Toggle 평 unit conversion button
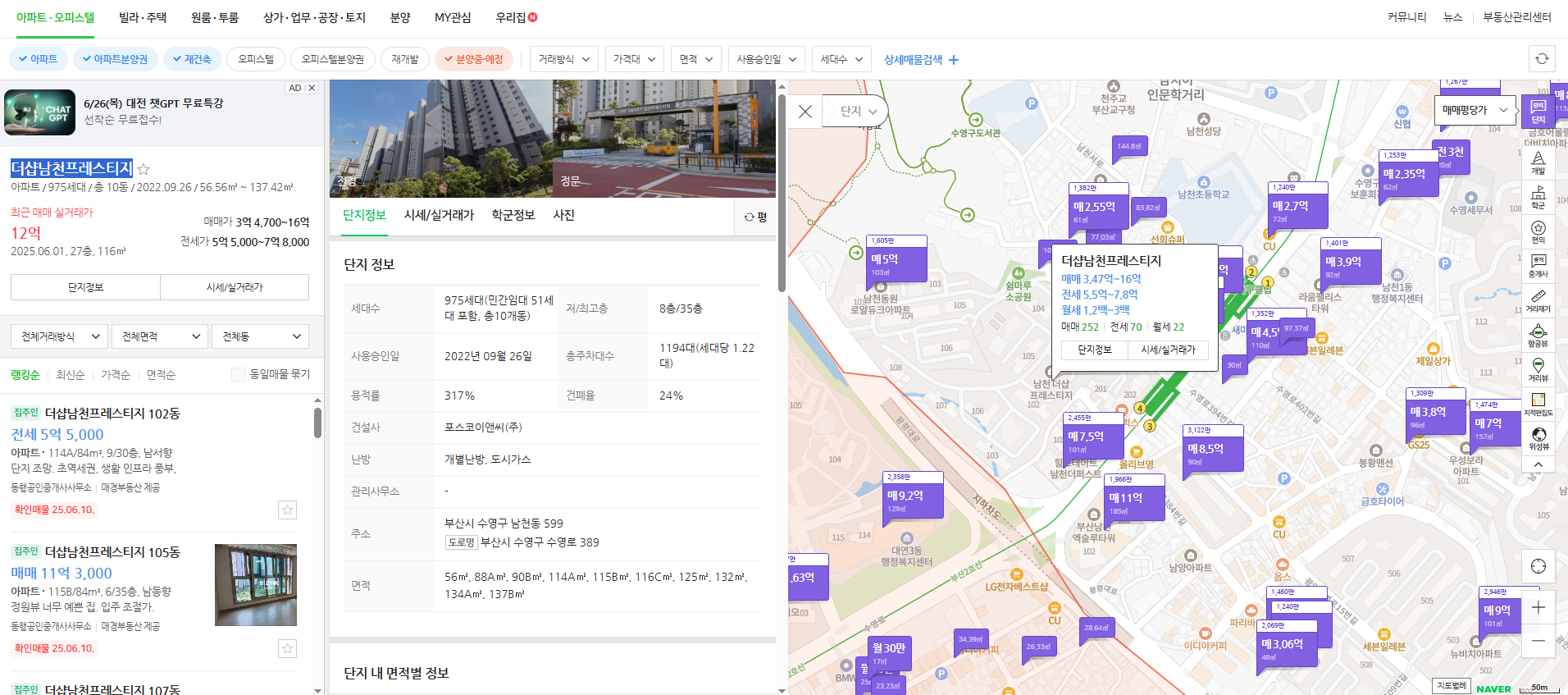Screen dimensions: 1568x695 tap(755, 217)
